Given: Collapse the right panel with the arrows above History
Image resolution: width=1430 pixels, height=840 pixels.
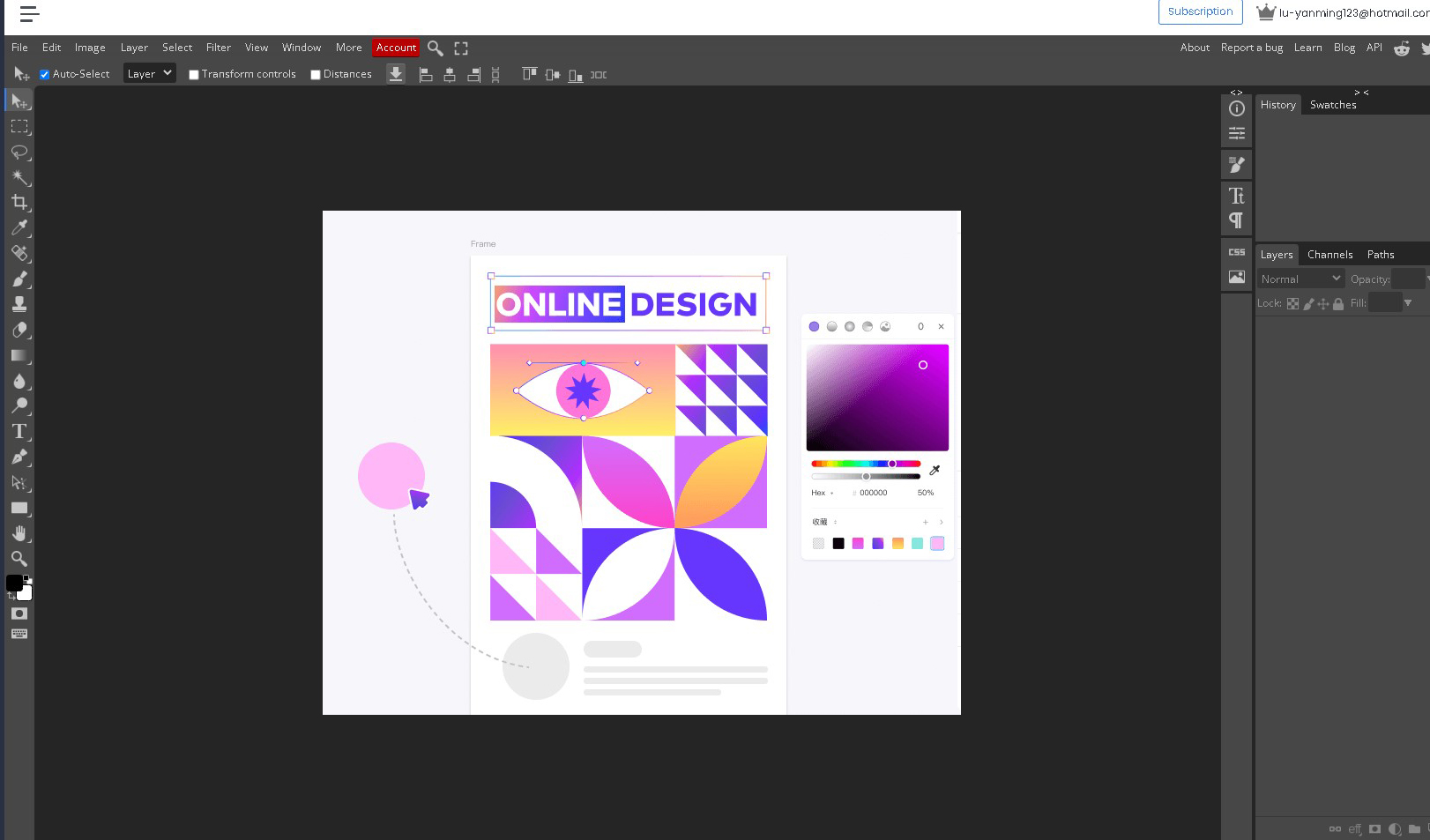Looking at the screenshot, I should [x=1361, y=92].
